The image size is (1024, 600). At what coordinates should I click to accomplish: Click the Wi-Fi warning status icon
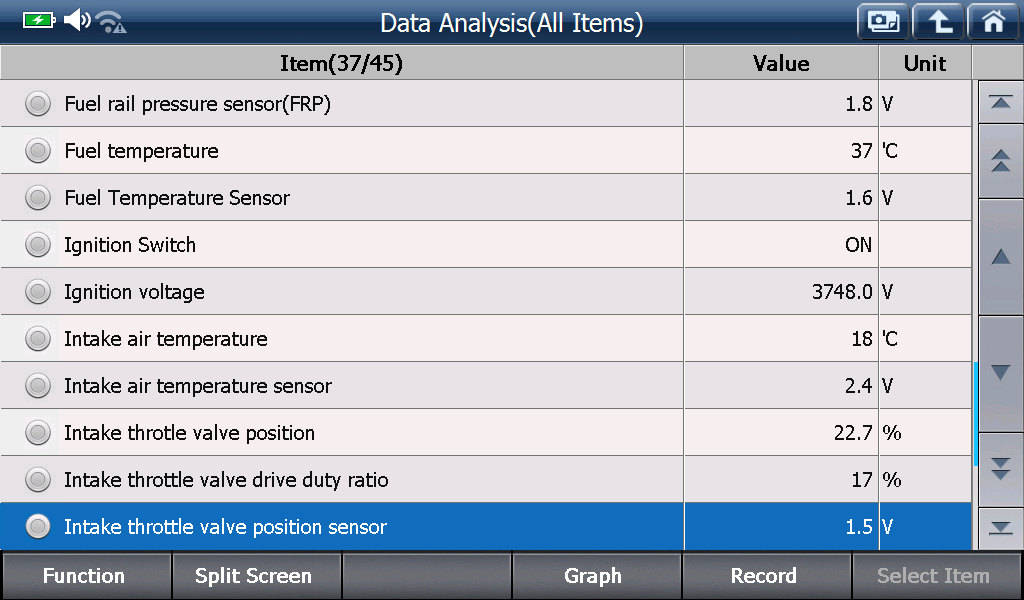pyautogui.click(x=111, y=22)
